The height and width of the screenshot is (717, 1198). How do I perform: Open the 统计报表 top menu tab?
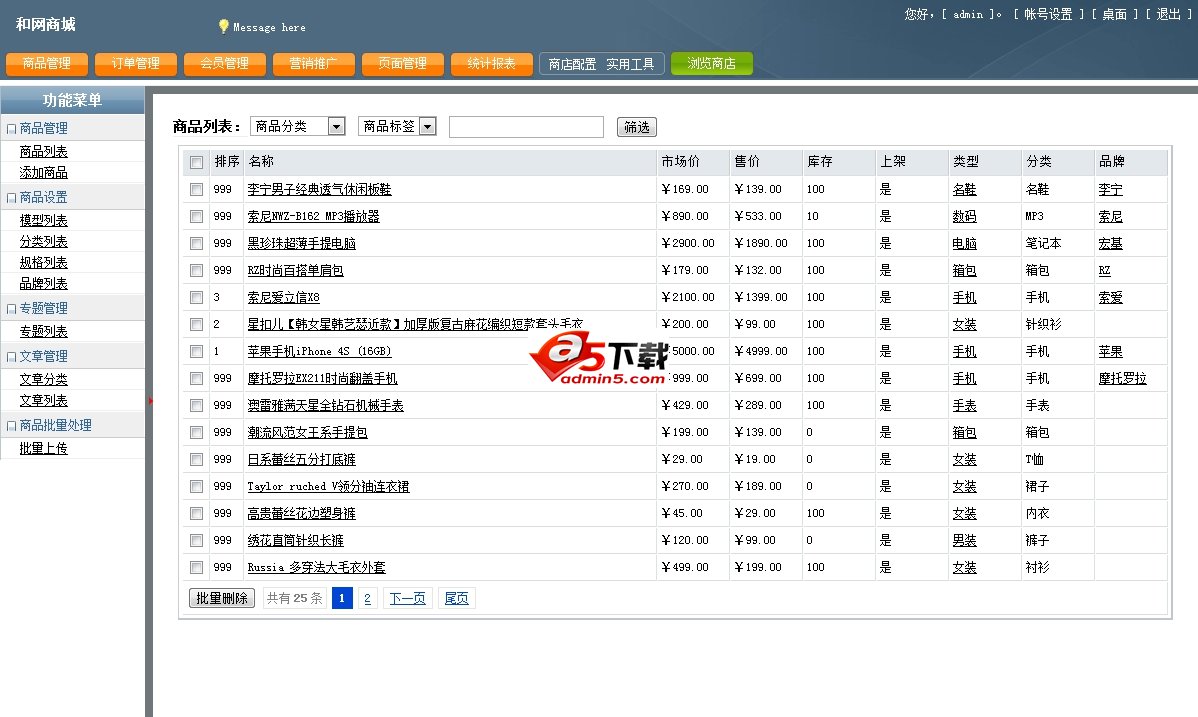[492, 63]
